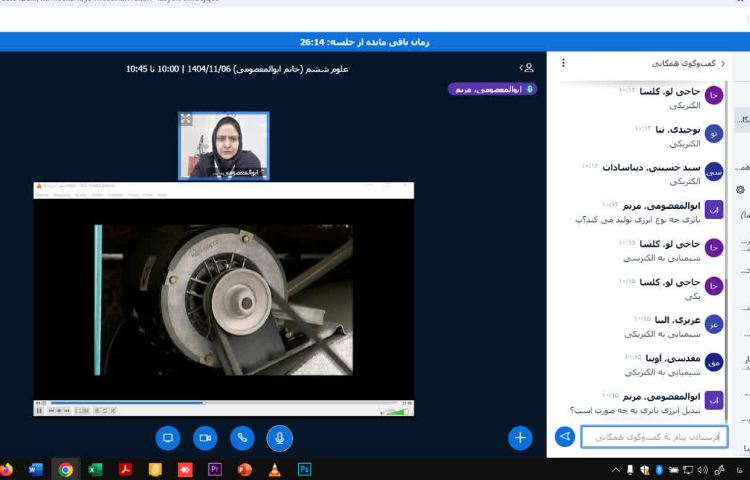Open the chat options three-dot menu
Image resolution: width=750 pixels, height=480 pixels.
[563, 63]
